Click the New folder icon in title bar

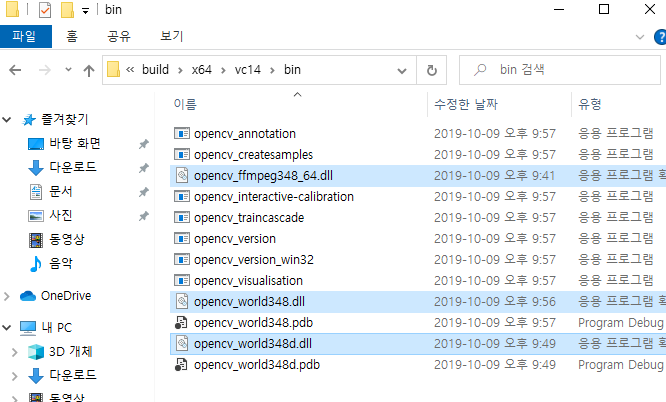click(x=67, y=9)
